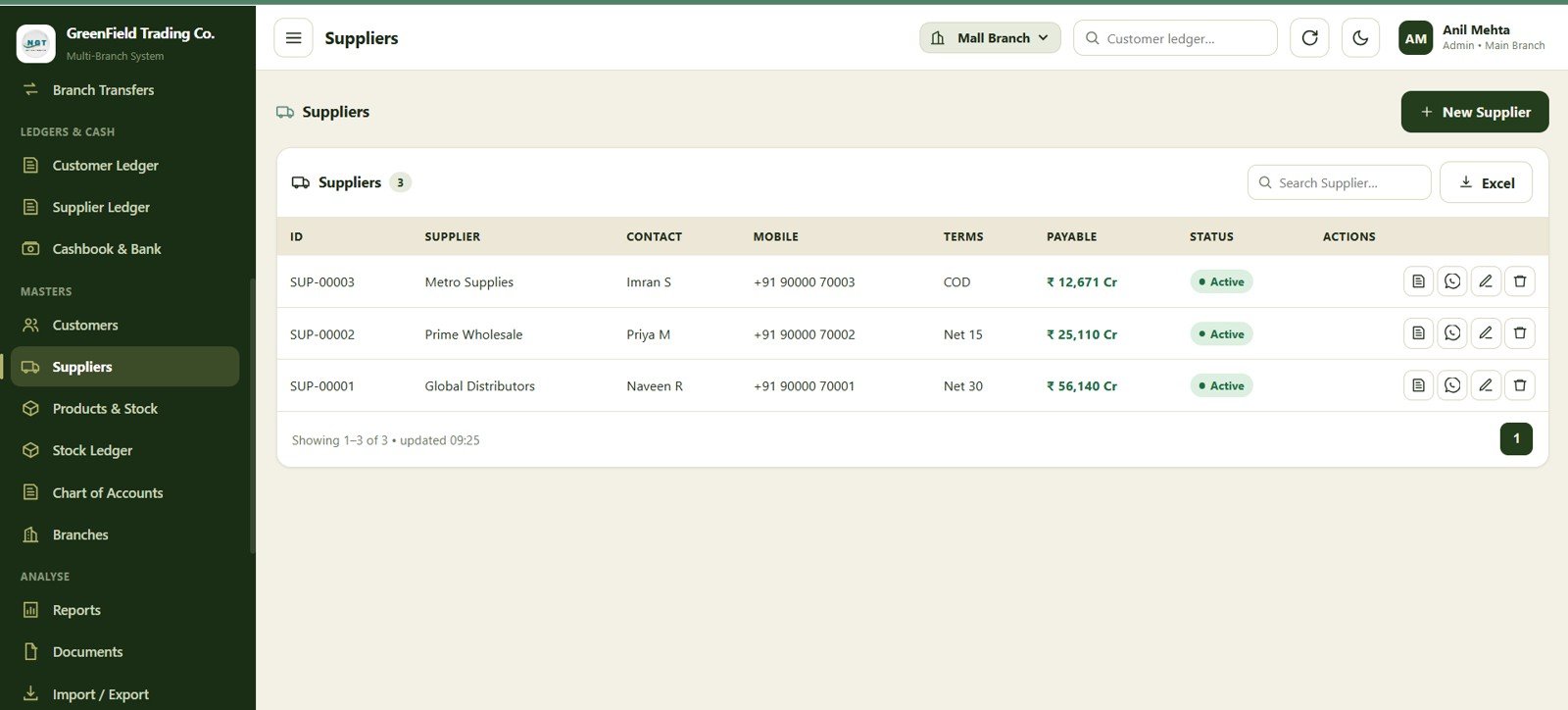
Task: Delete the Global Distributors supplier
Action: click(1520, 385)
